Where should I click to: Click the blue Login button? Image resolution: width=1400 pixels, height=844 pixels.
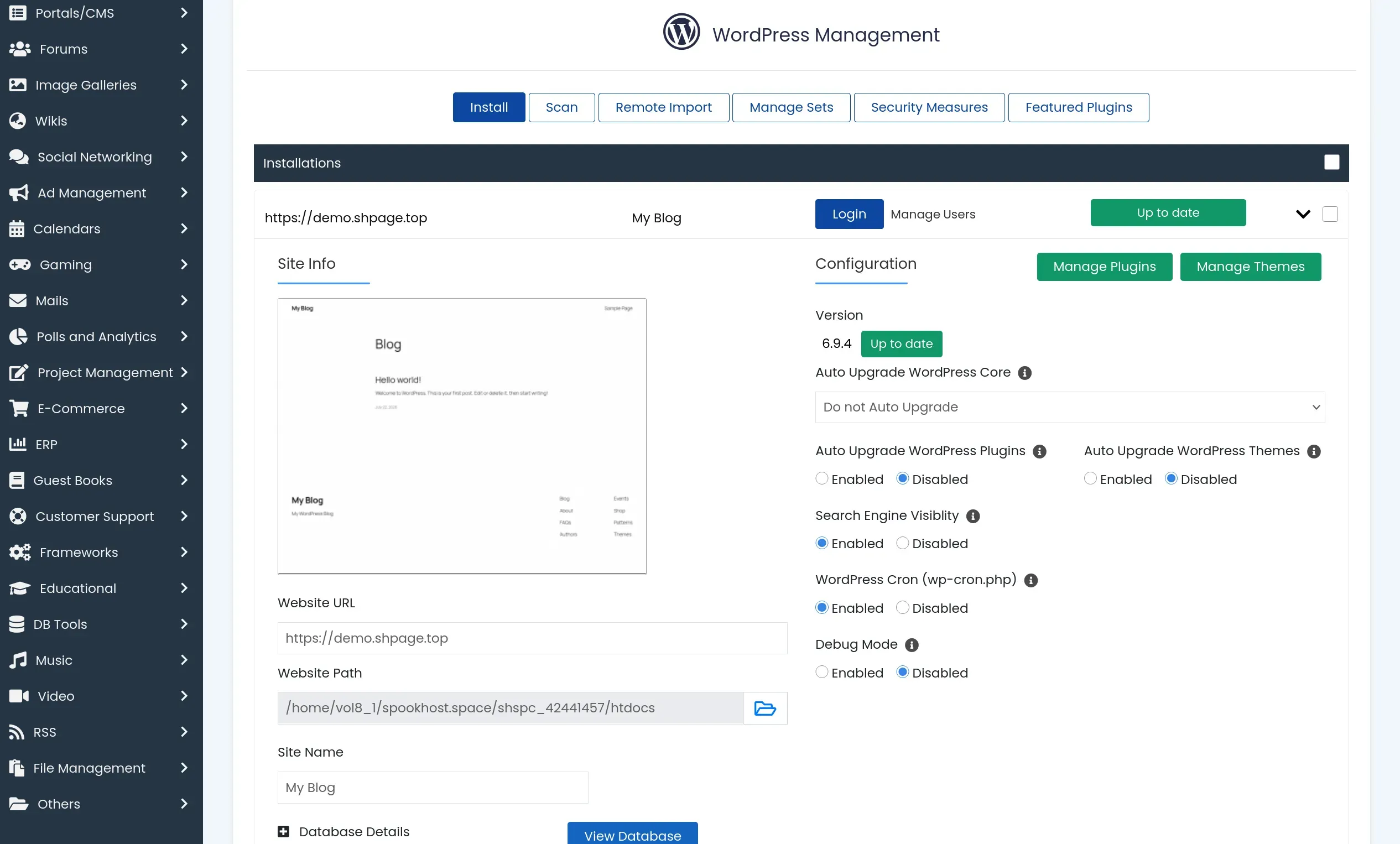849,214
